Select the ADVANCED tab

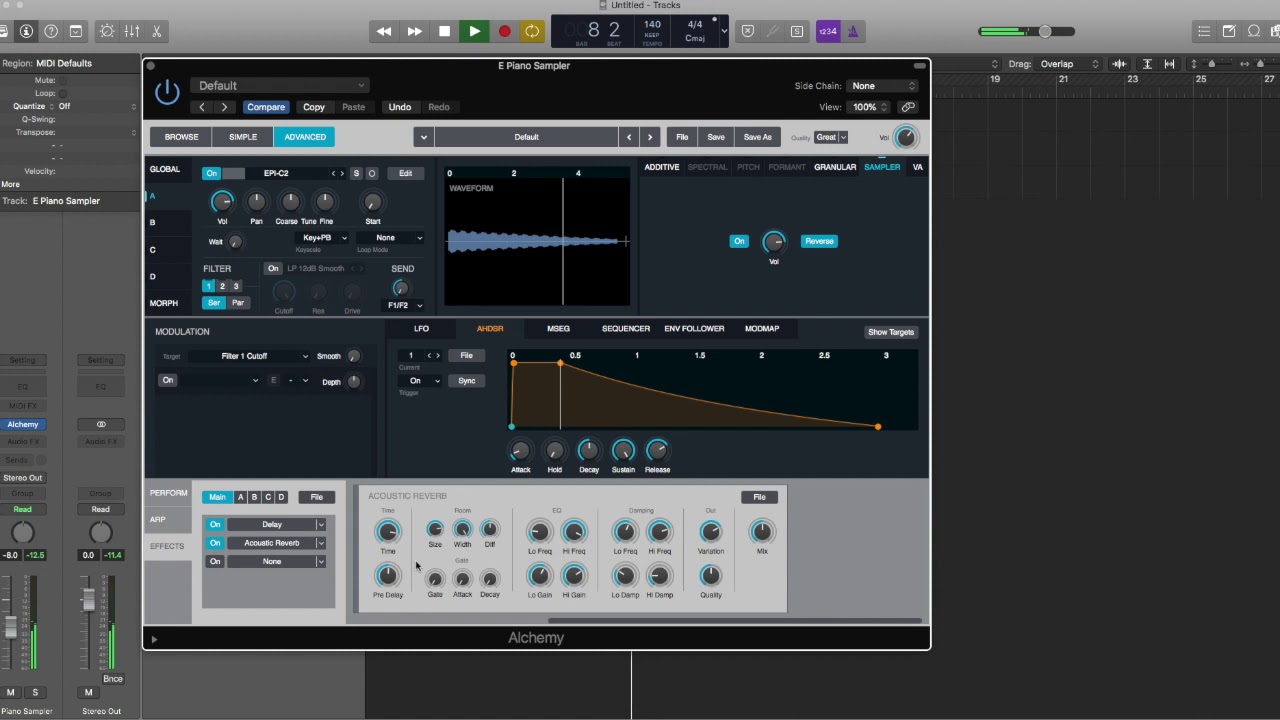tap(305, 137)
